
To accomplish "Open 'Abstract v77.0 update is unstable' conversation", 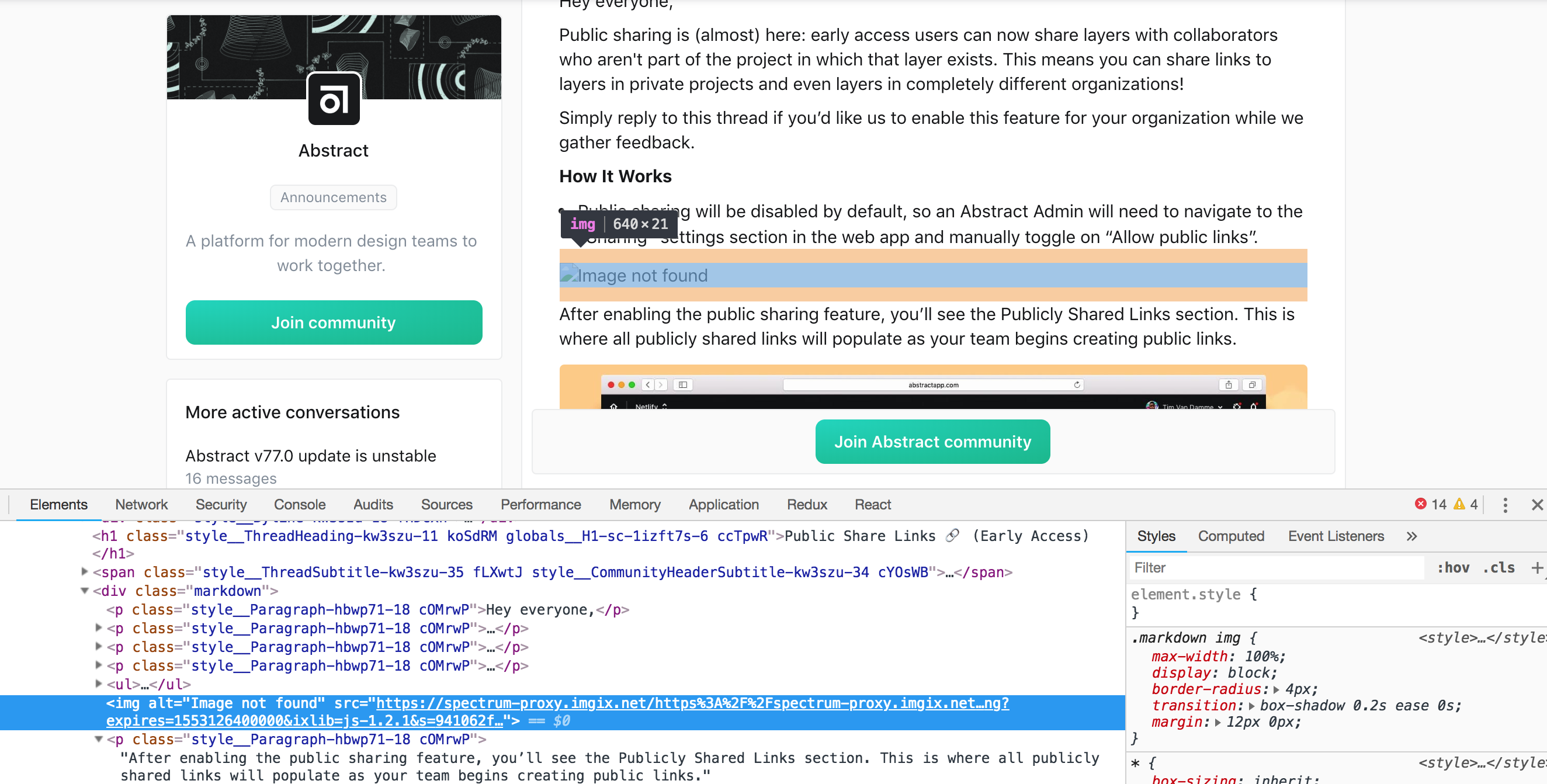I will (310, 456).
